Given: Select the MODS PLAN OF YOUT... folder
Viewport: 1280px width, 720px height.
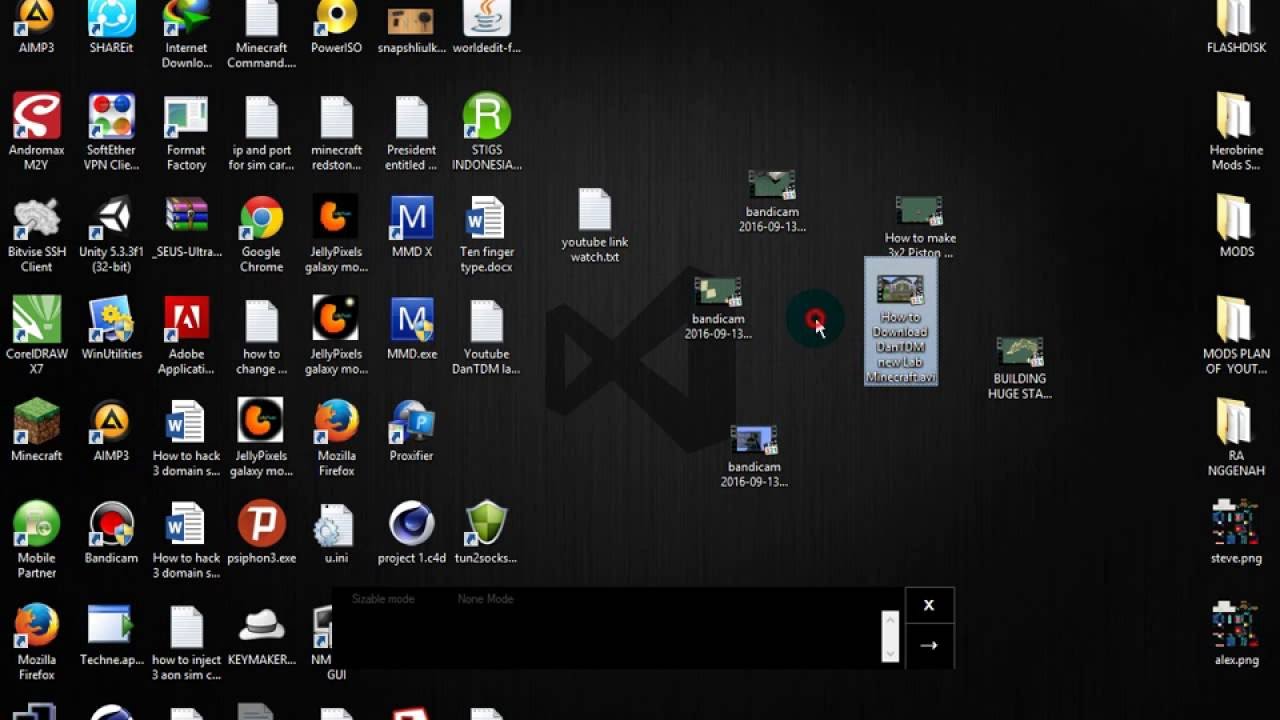Looking at the screenshot, I should (x=1236, y=335).
